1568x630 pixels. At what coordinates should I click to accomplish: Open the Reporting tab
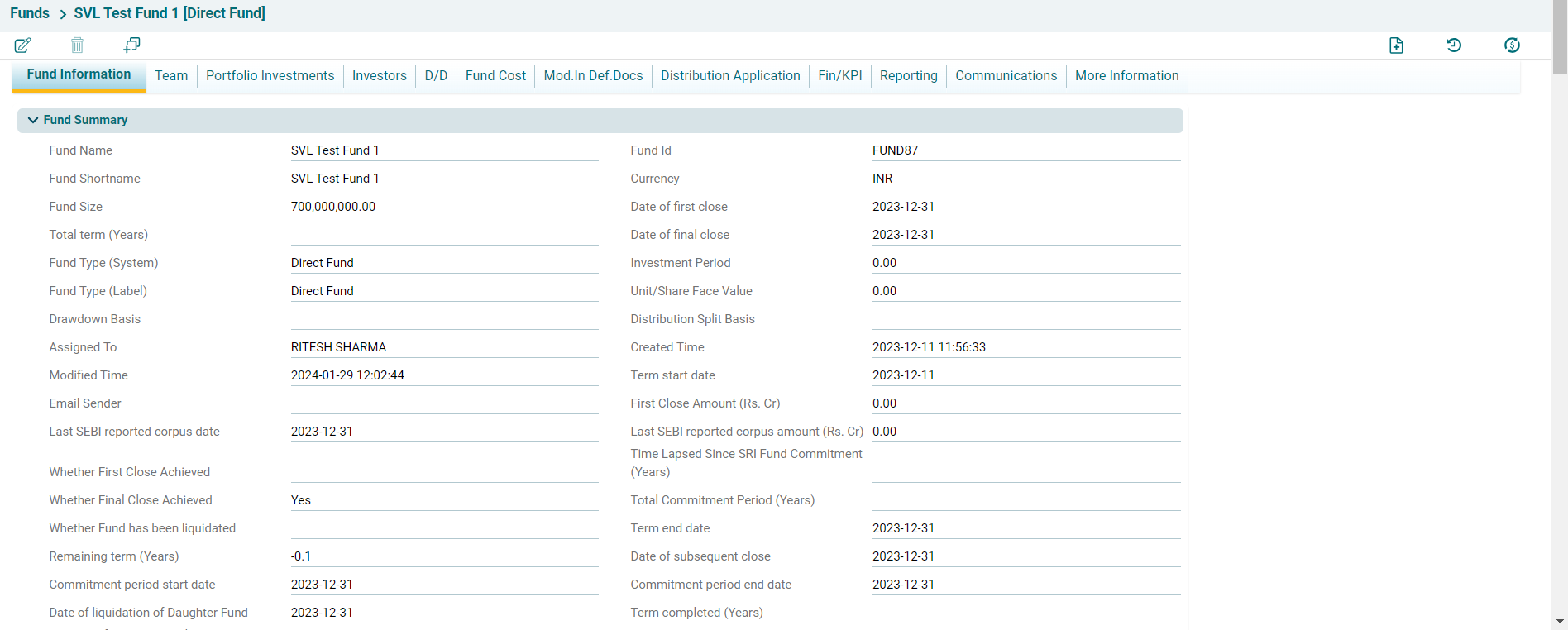[908, 76]
